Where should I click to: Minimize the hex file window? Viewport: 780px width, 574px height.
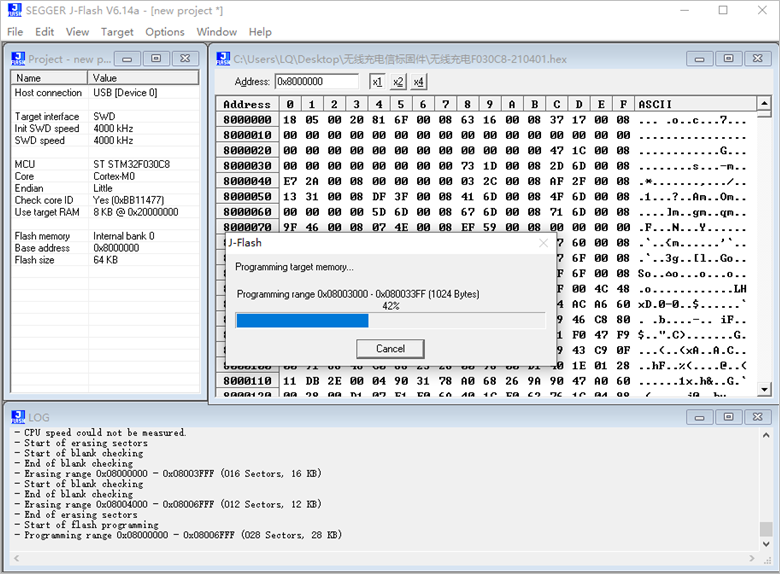coord(699,59)
